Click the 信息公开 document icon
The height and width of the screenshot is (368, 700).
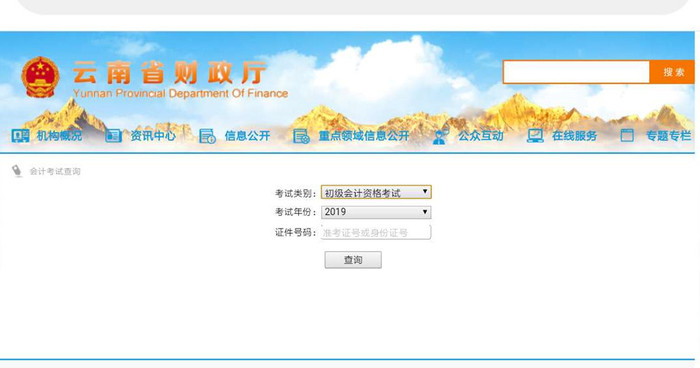208,136
